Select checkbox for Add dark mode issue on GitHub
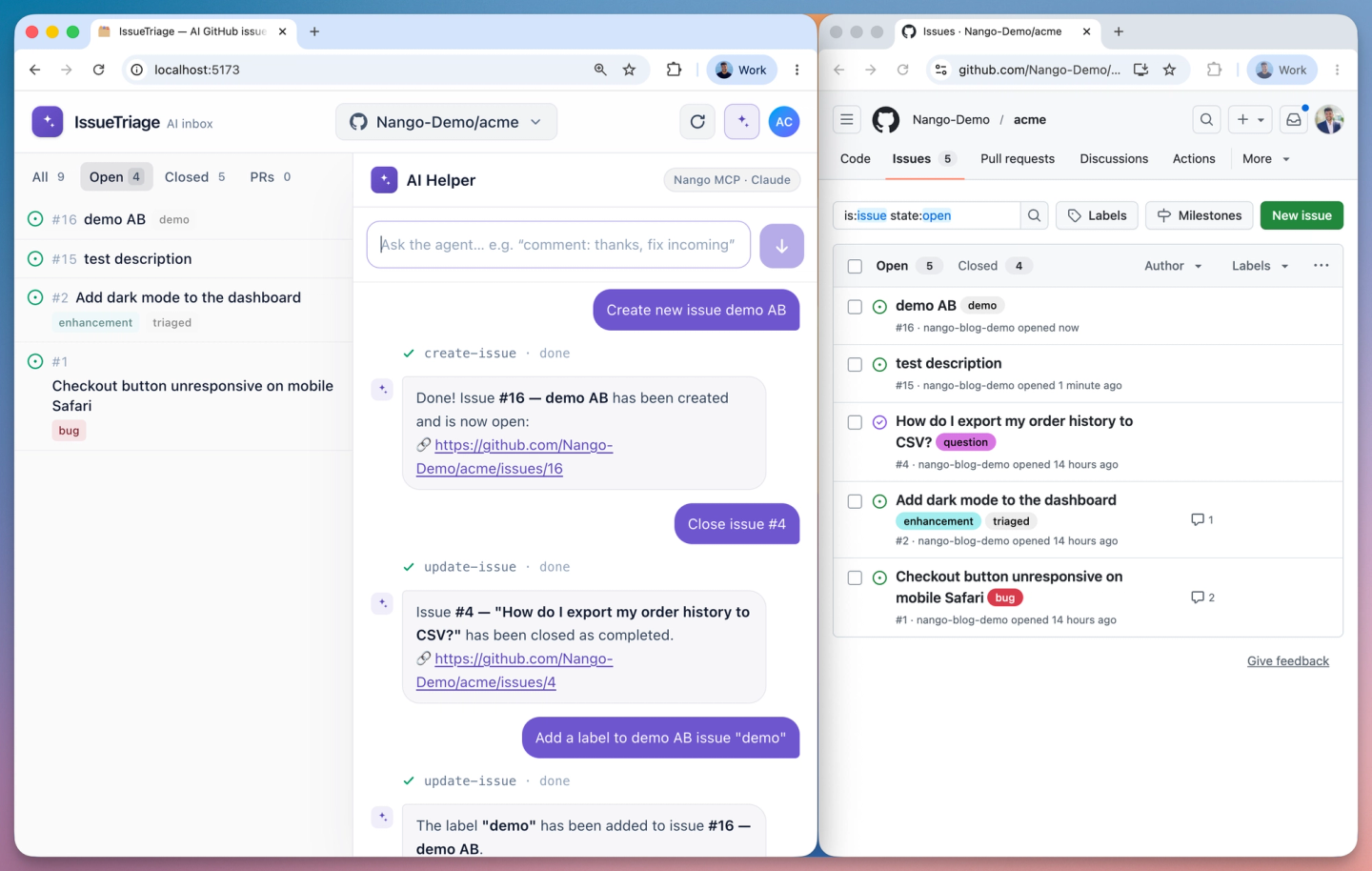Image resolution: width=1372 pixels, height=871 pixels. coord(855,501)
